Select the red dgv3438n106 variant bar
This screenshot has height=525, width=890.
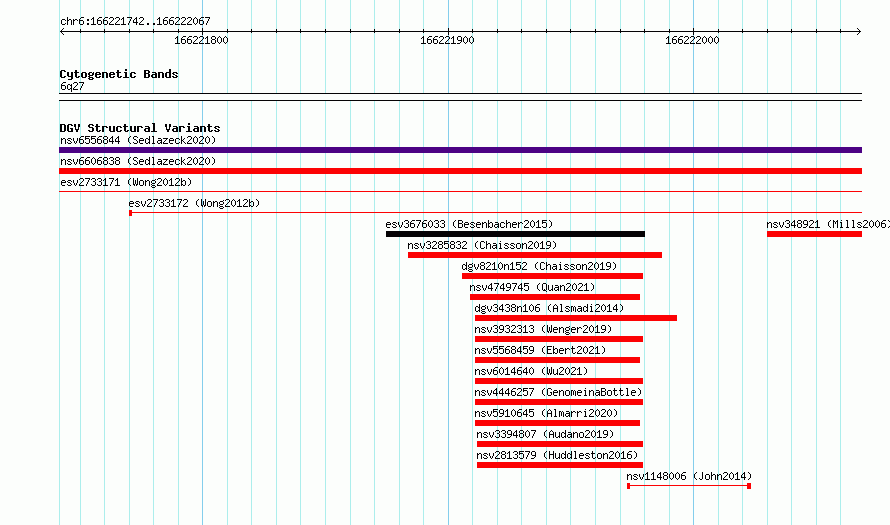coord(576,318)
